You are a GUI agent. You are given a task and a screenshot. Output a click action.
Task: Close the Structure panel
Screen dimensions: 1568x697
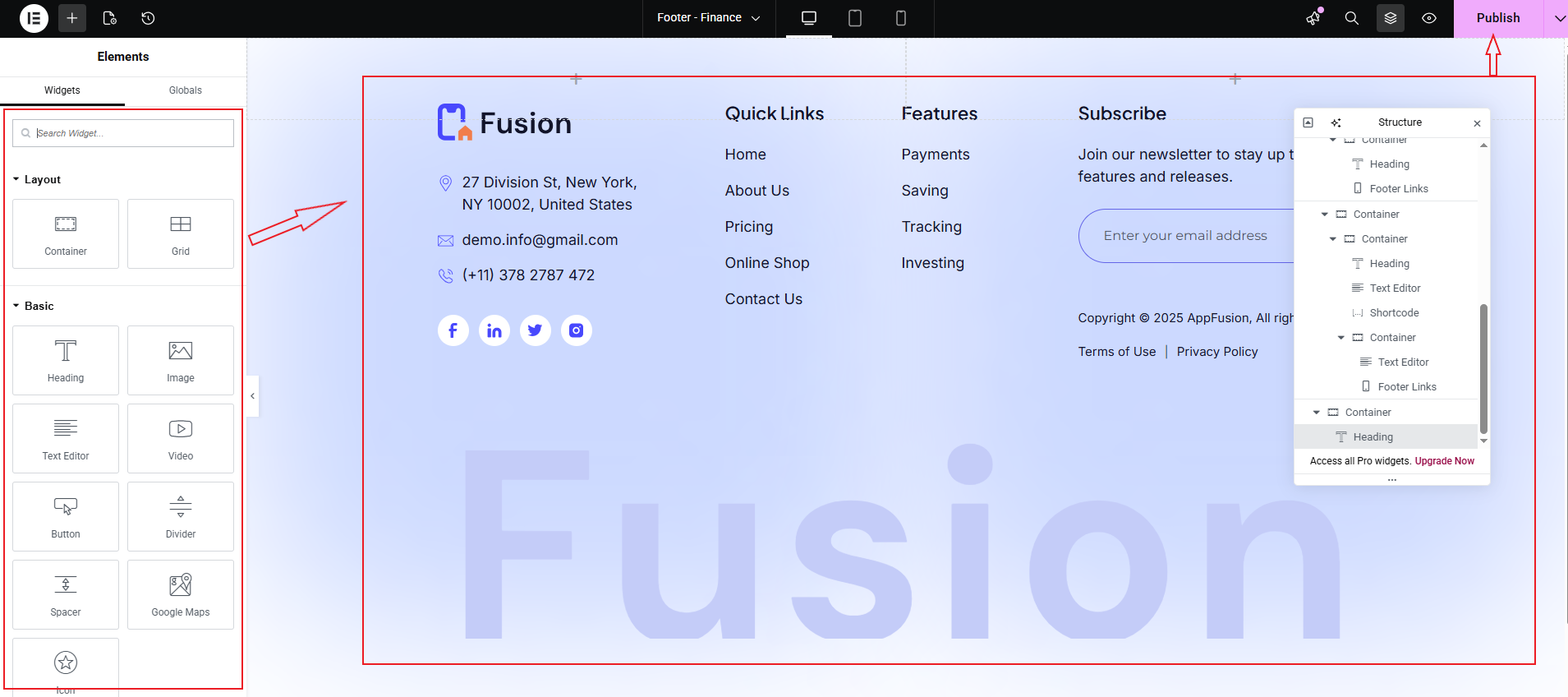(x=1477, y=123)
